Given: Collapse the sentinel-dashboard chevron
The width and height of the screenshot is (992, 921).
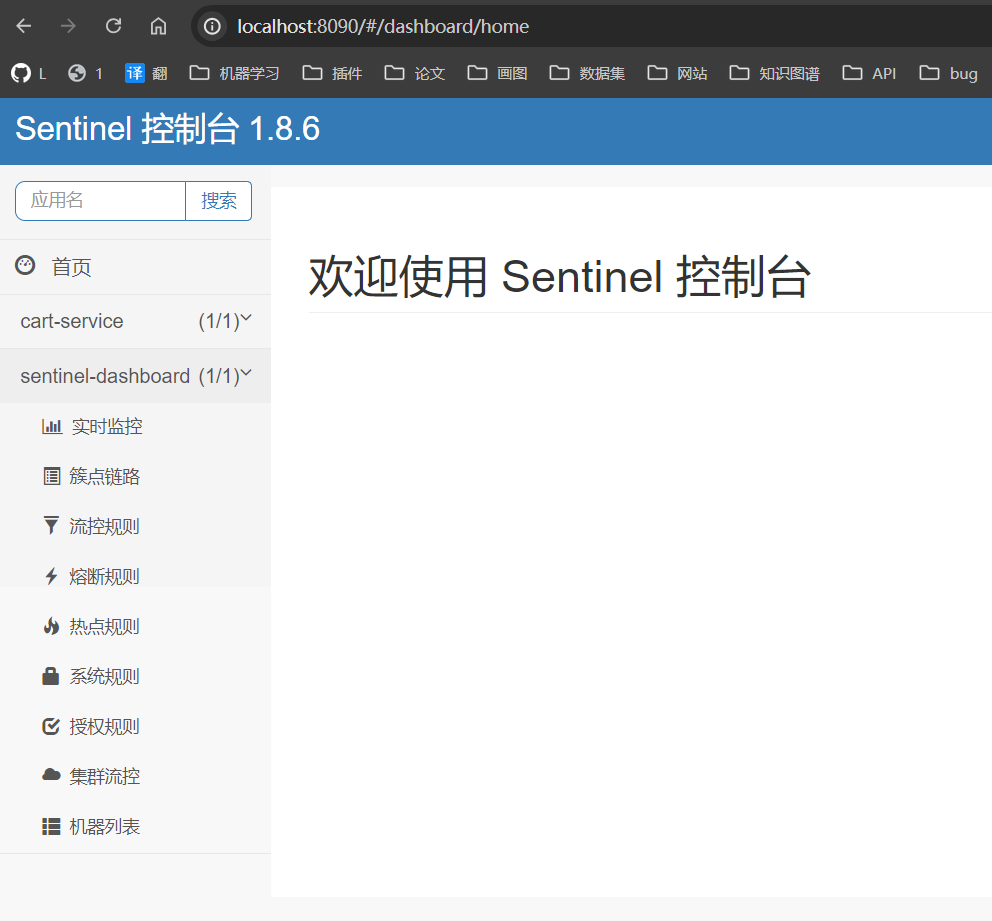Looking at the screenshot, I should (246, 373).
